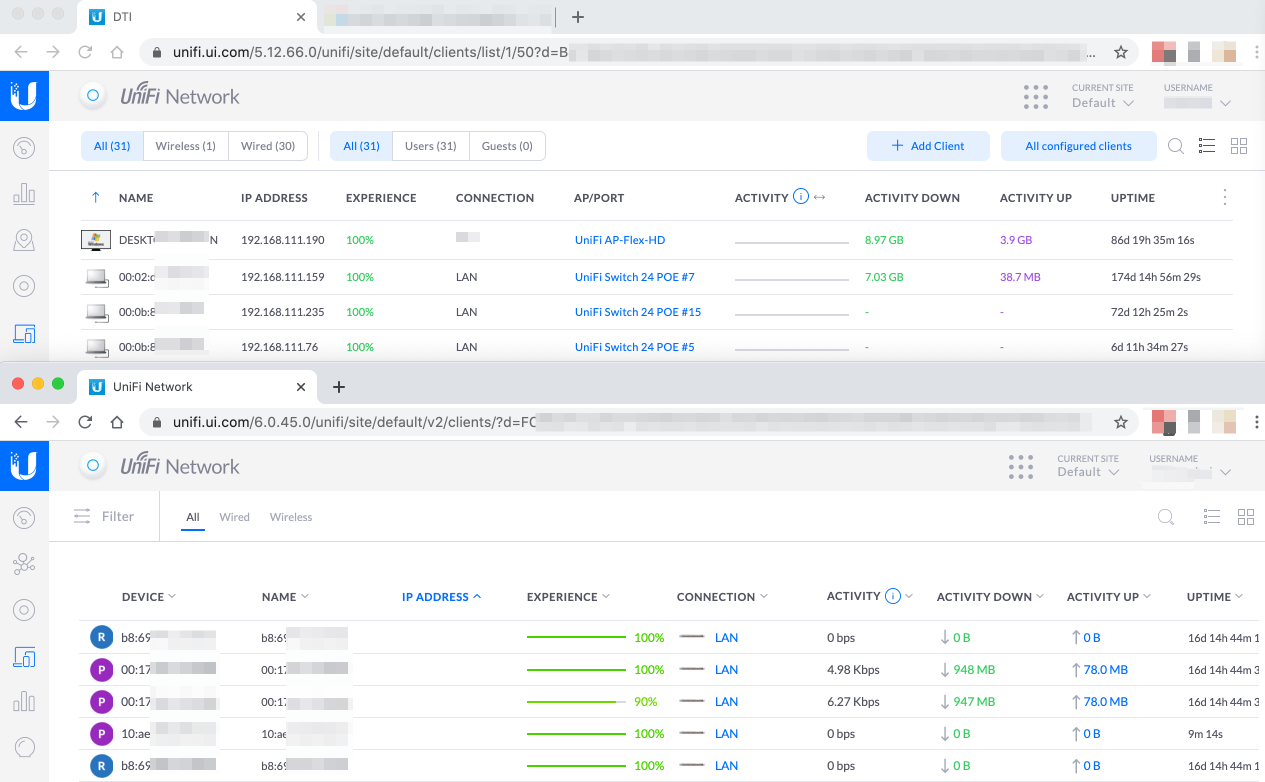Select Guests (0) filter
1265x782 pixels.
pos(507,146)
